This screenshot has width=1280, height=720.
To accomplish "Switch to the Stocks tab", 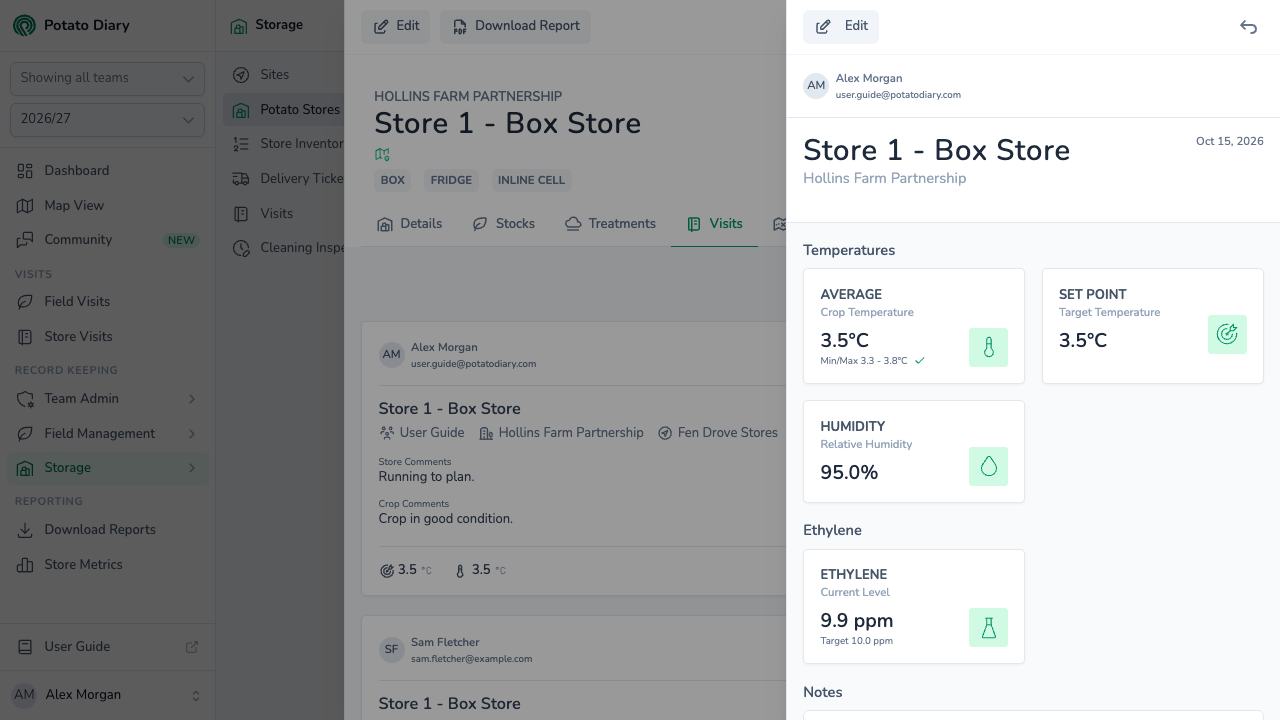I will point(503,224).
